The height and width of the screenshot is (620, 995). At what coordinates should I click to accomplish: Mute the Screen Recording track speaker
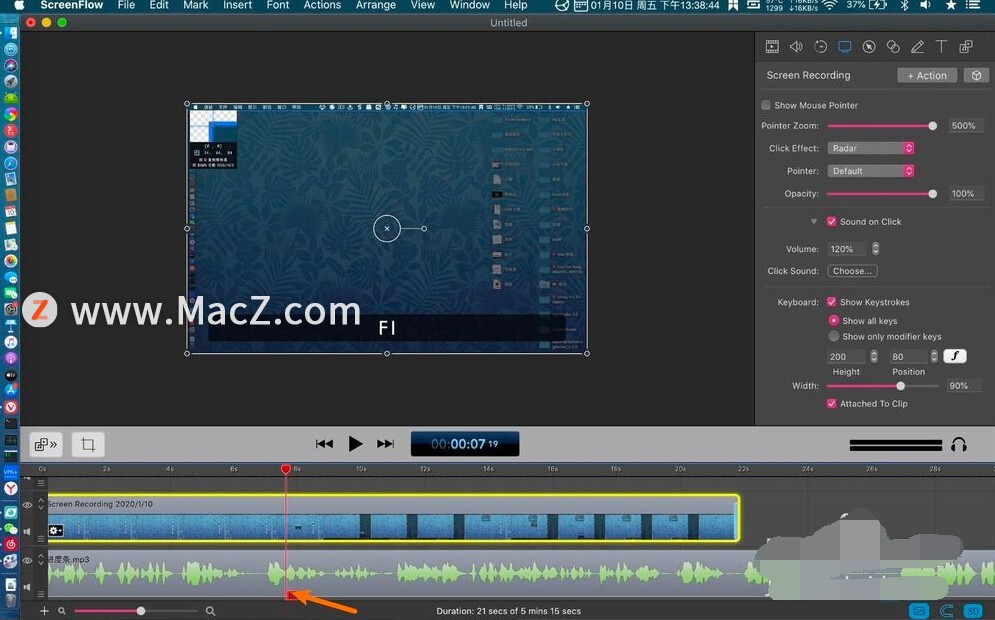point(27,531)
